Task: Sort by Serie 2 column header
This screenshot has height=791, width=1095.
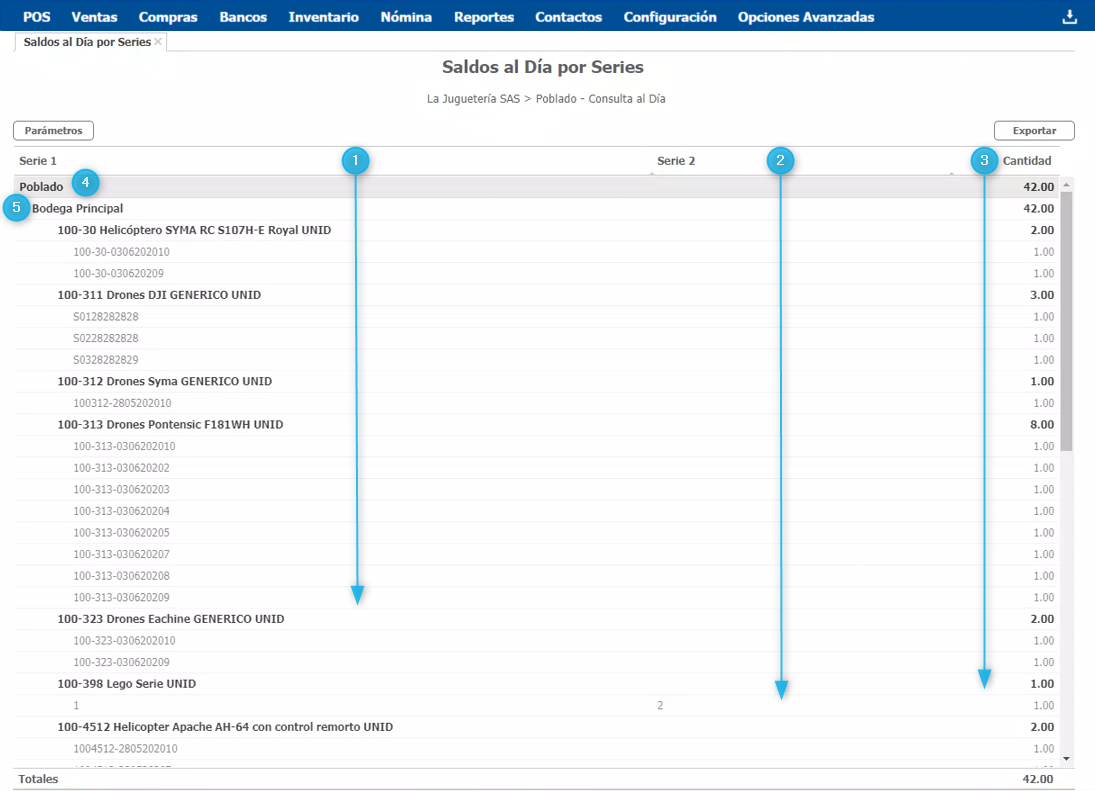Action: (x=676, y=161)
